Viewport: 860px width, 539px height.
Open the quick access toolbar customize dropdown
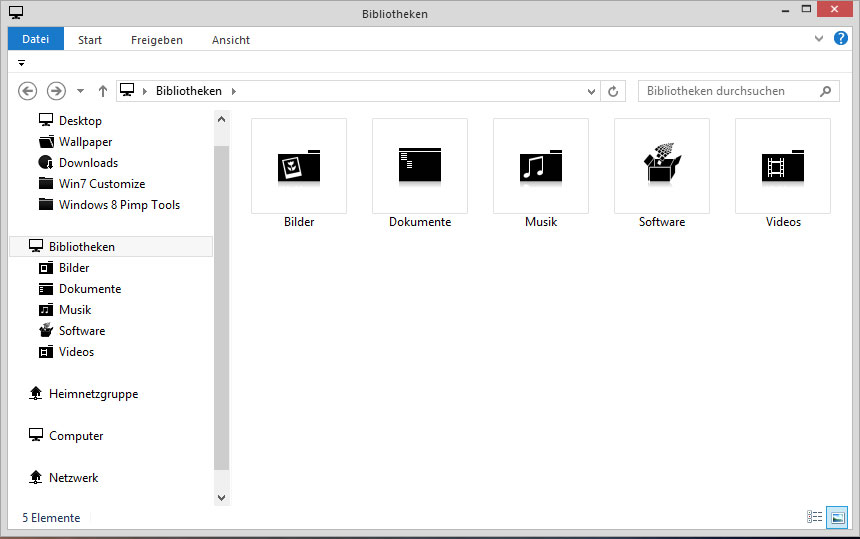(21, 63)
